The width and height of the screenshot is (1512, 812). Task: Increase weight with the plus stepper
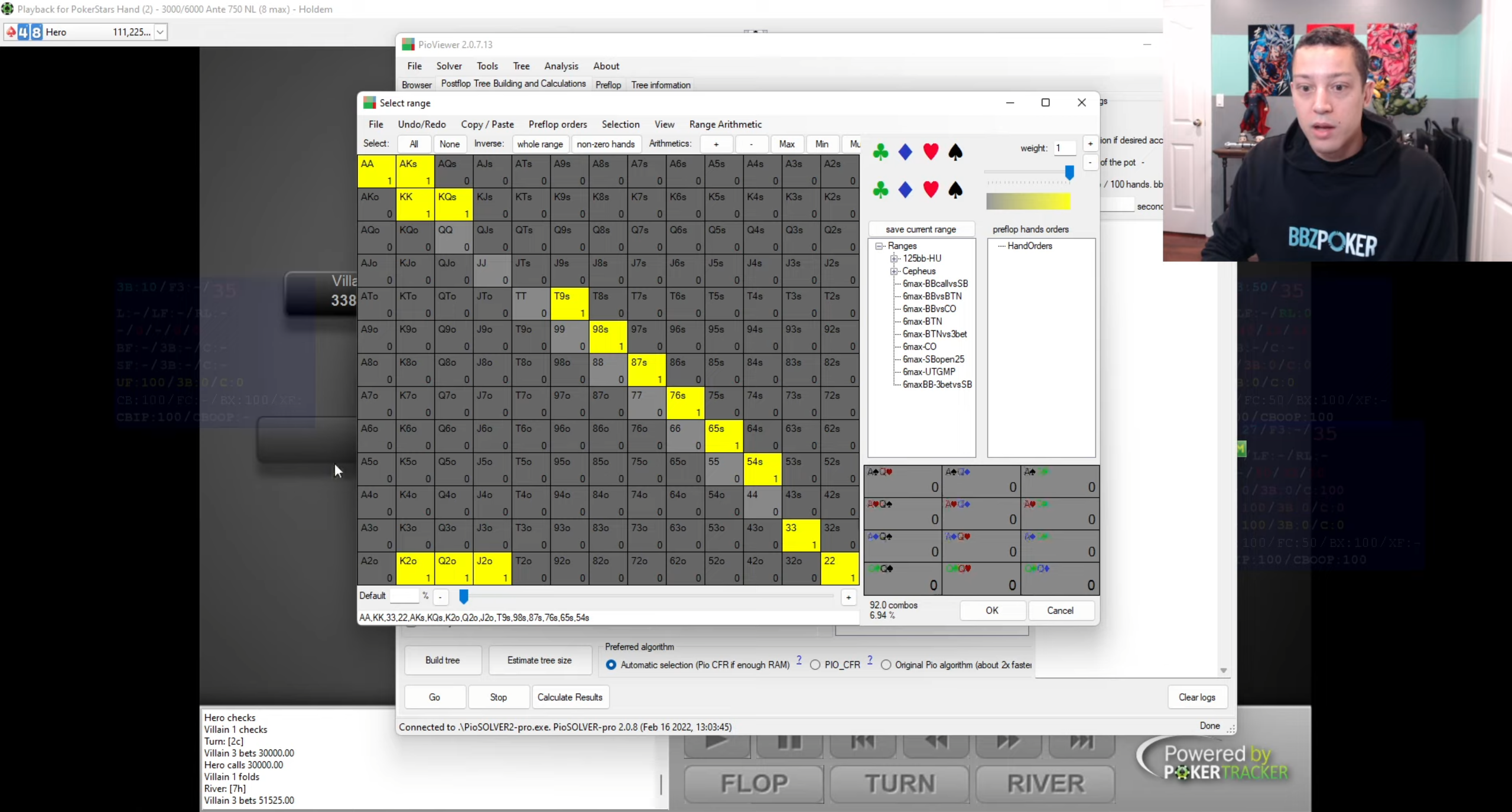point(1090,144)
